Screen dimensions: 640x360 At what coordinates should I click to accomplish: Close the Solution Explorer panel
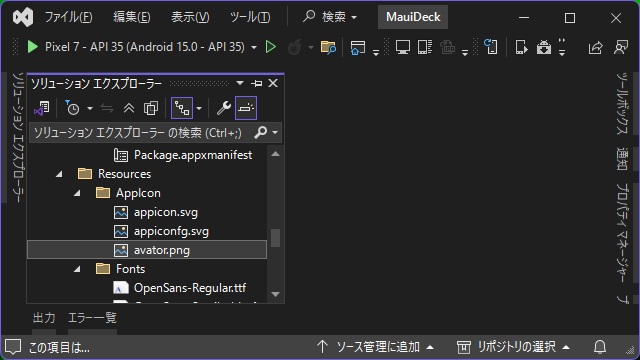(x=273, y=83)
